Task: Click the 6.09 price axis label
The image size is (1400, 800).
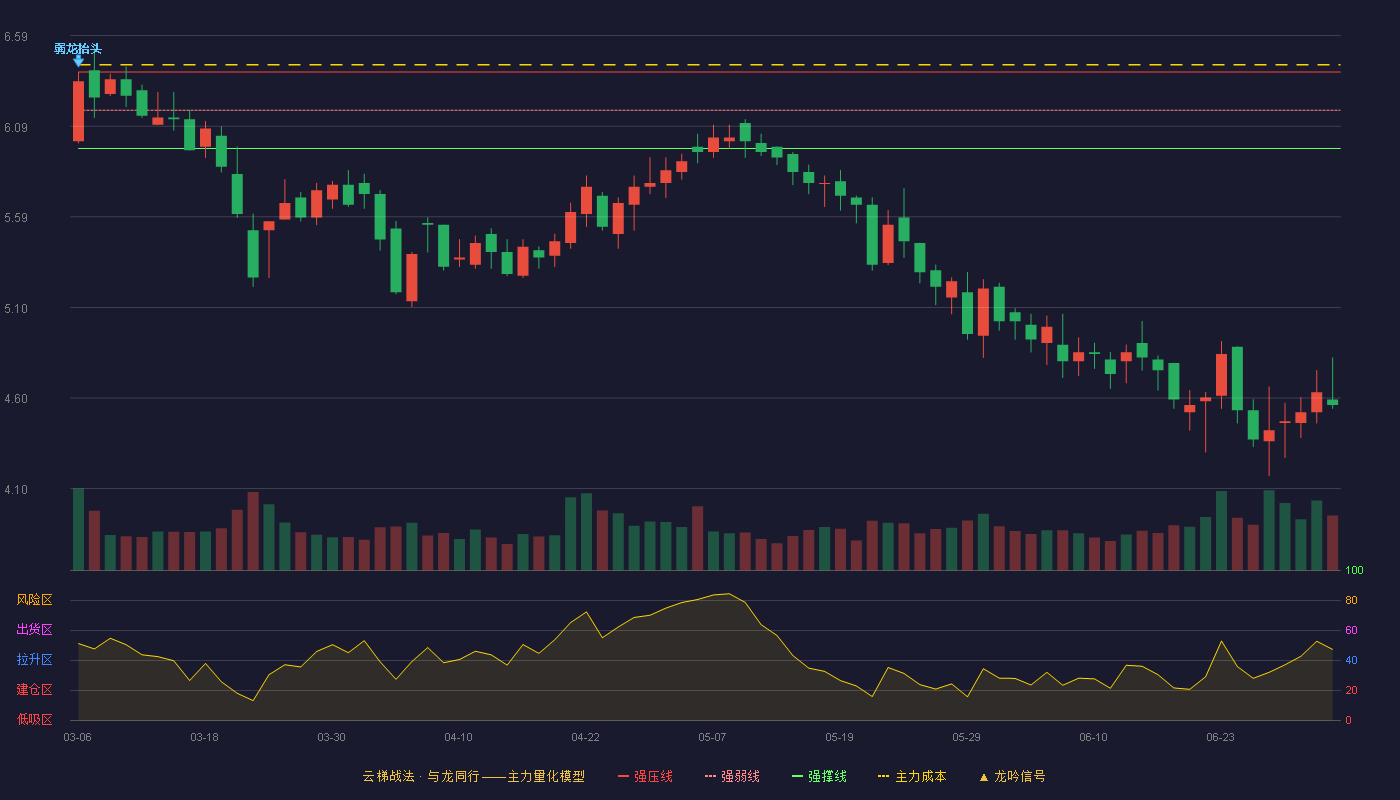Action: pyautogui.click(x=15, y=128)
